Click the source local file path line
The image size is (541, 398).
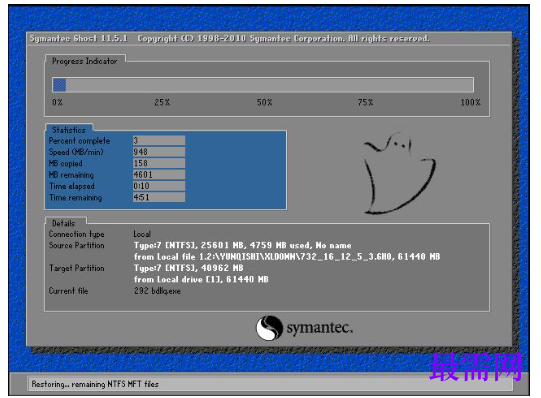click(x=287, y=257)
